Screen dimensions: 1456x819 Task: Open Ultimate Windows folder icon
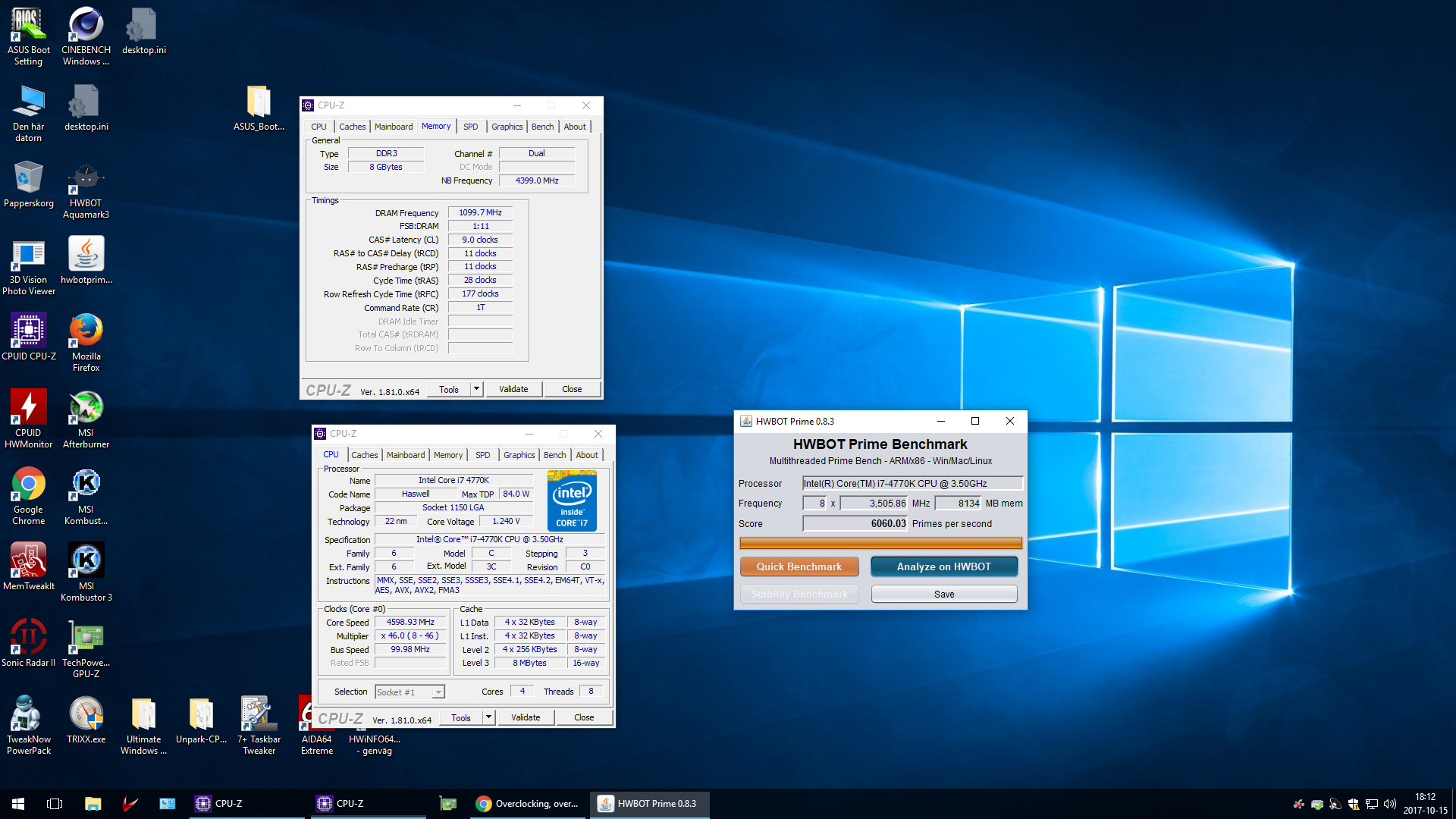[x=143, y=726]
